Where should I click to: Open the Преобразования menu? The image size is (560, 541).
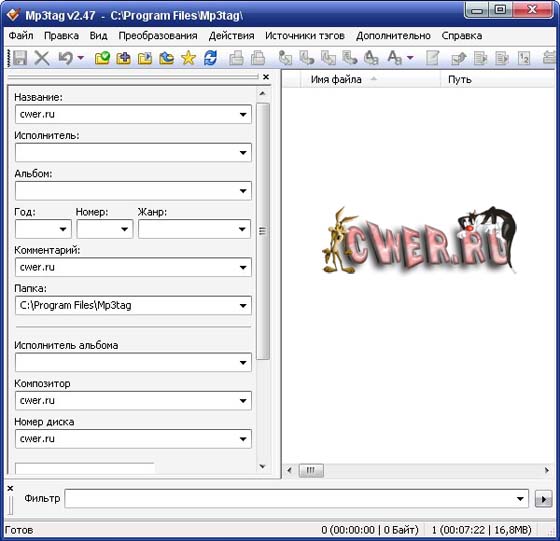pos(158,36)
